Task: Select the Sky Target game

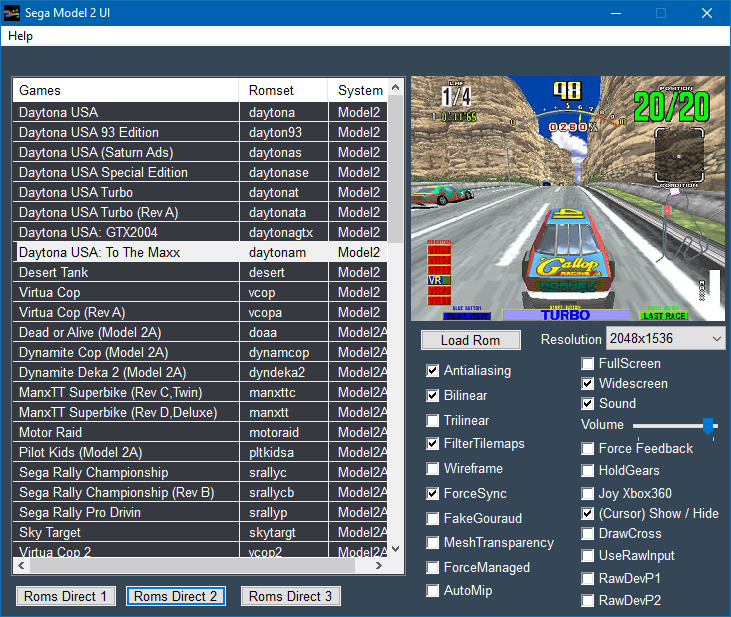Action: [200, 533]
